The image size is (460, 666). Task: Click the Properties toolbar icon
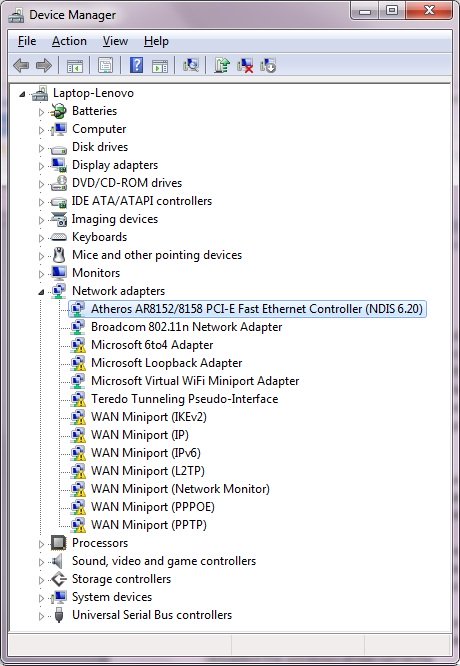(105, 65)
